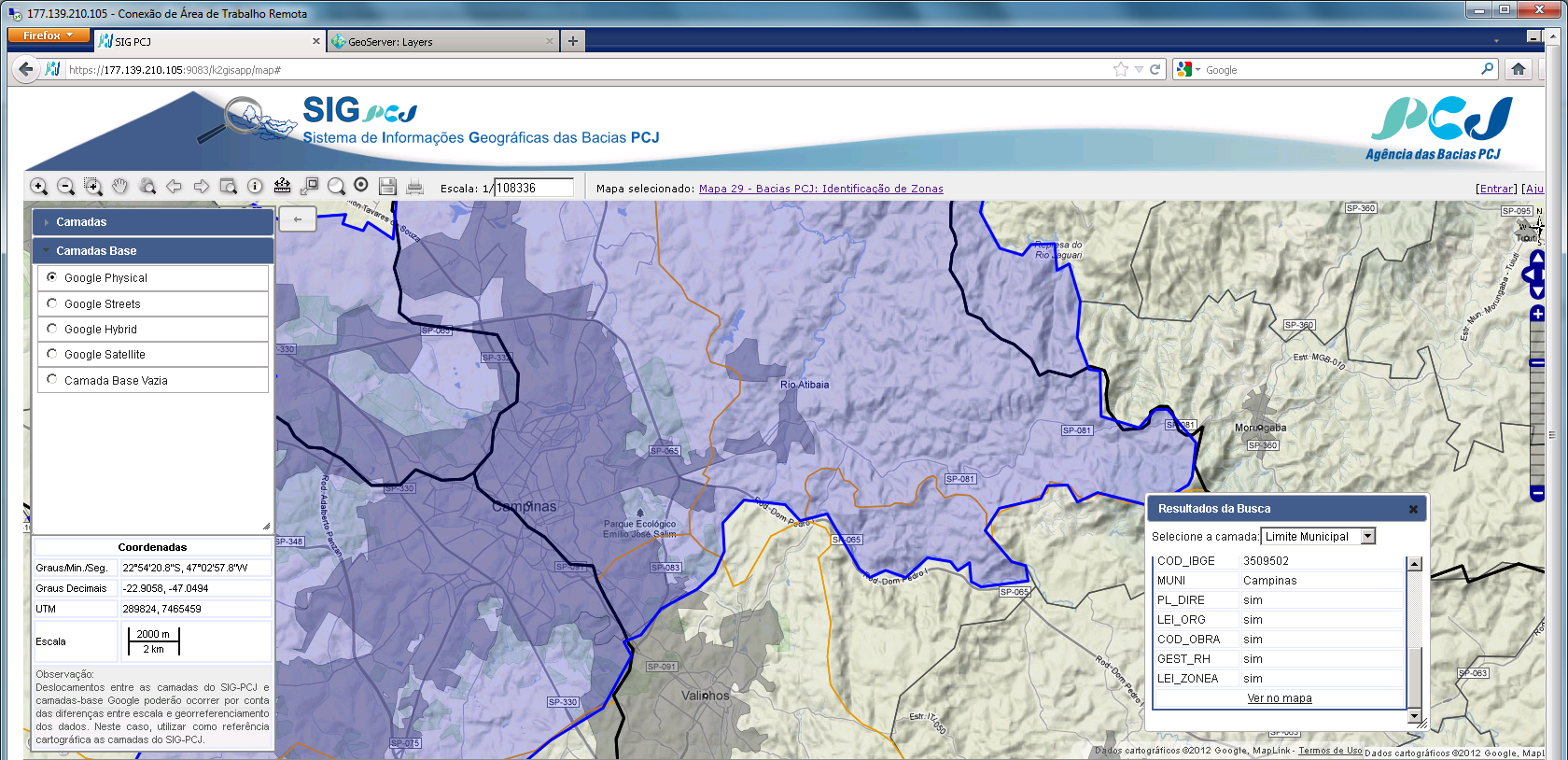
Task: Collapse the Camadas Base panel
Action: 153,251
